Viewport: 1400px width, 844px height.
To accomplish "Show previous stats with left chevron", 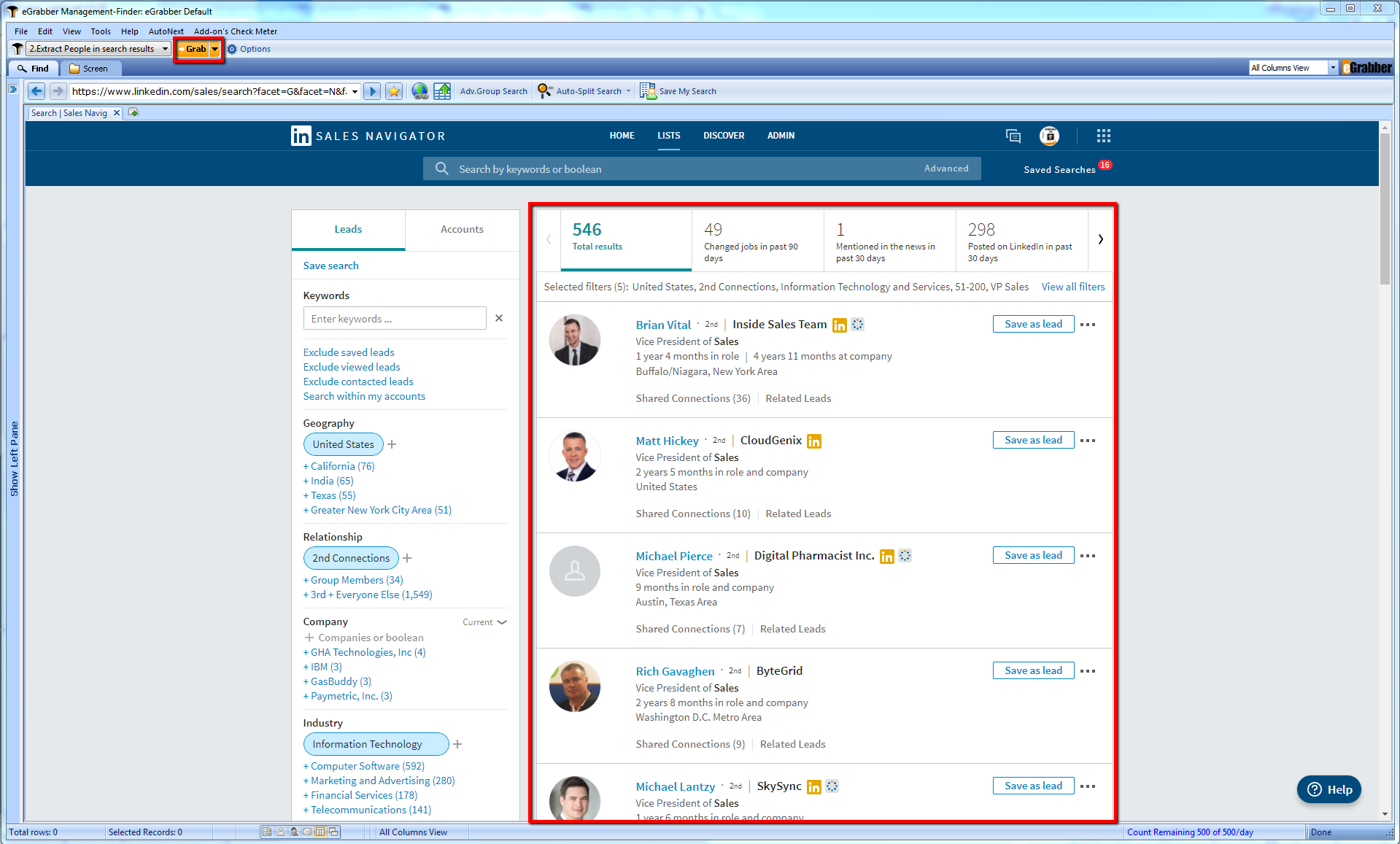I will (549, 239).
